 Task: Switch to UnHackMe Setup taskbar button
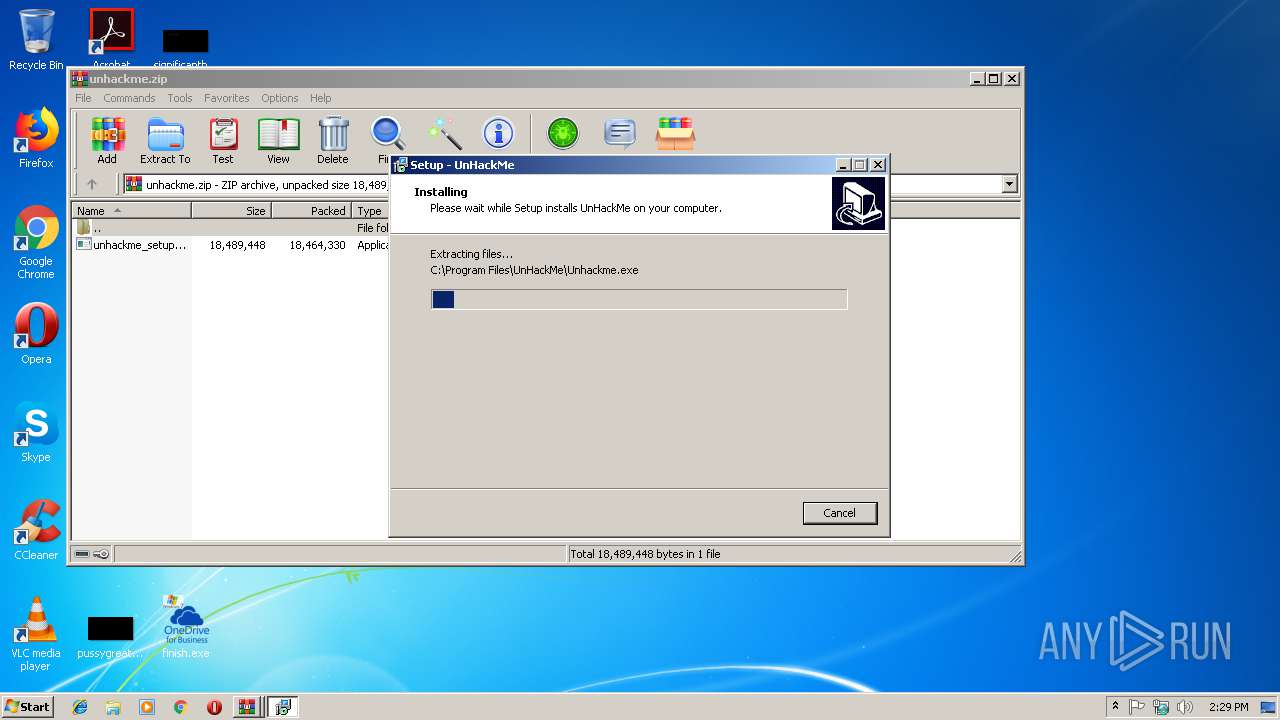[283, 707]
